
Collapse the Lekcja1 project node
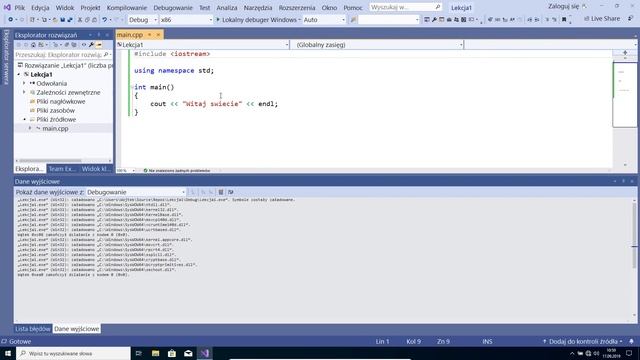(x=18, y=74)
